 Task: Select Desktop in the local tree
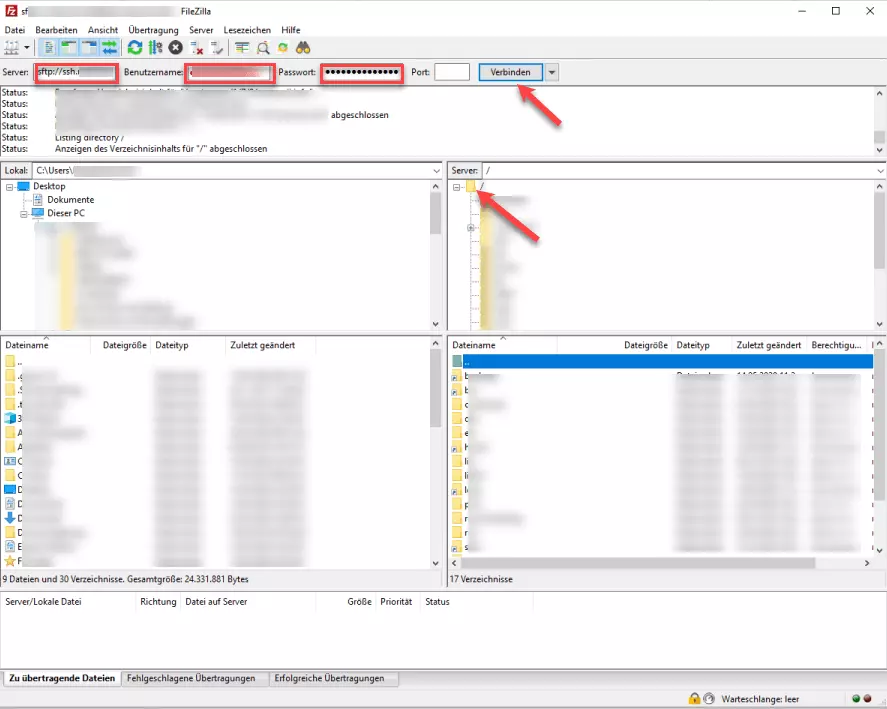[49, 186]
